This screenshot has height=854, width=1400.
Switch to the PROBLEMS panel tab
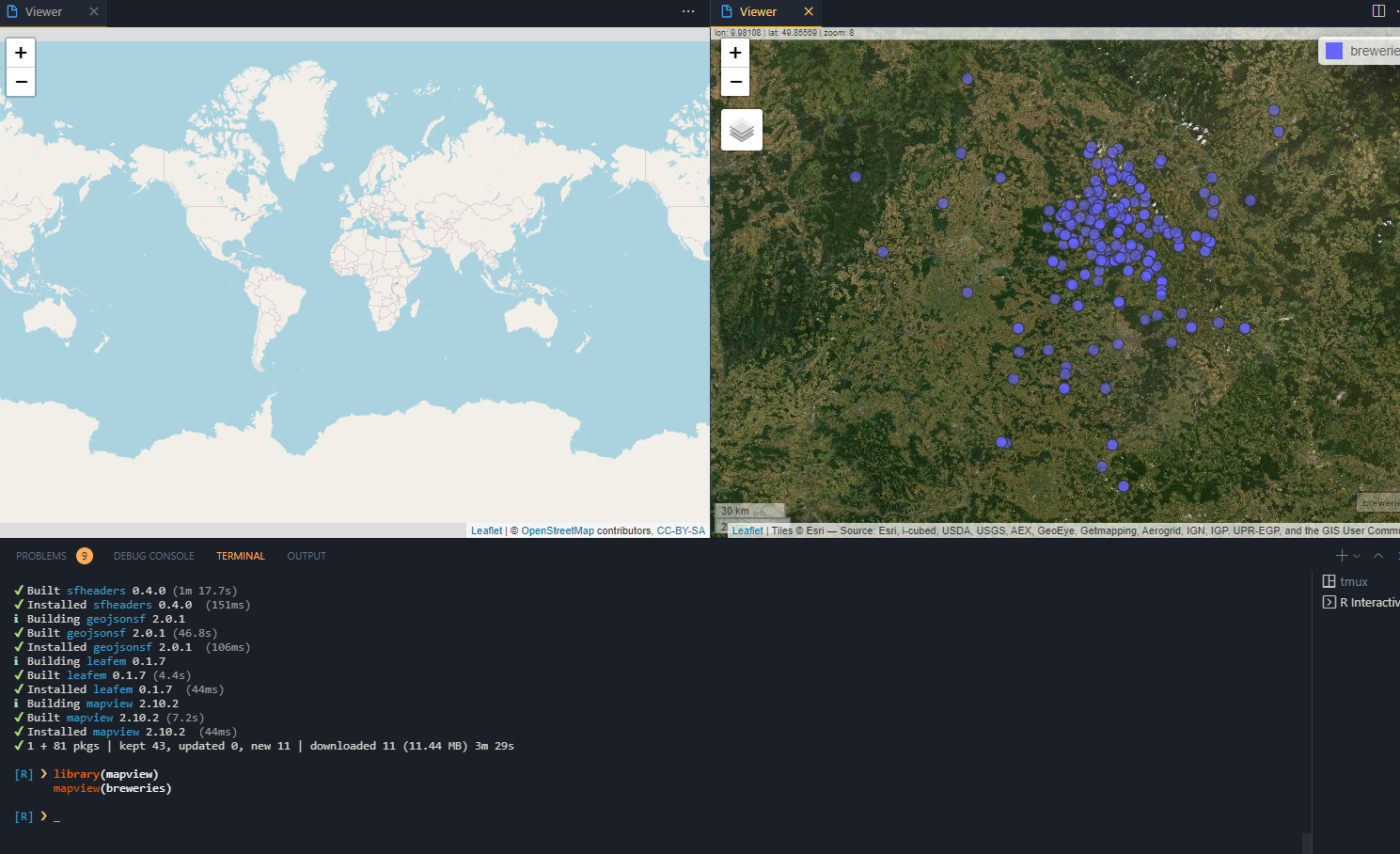point(41,556)
